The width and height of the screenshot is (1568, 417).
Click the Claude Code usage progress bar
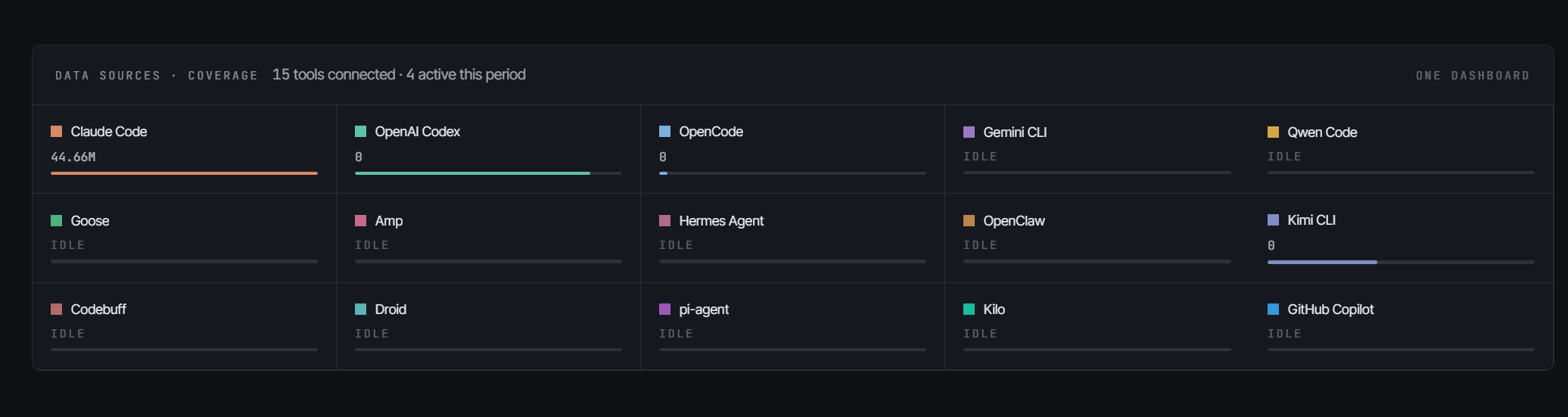tap(184, 173)
